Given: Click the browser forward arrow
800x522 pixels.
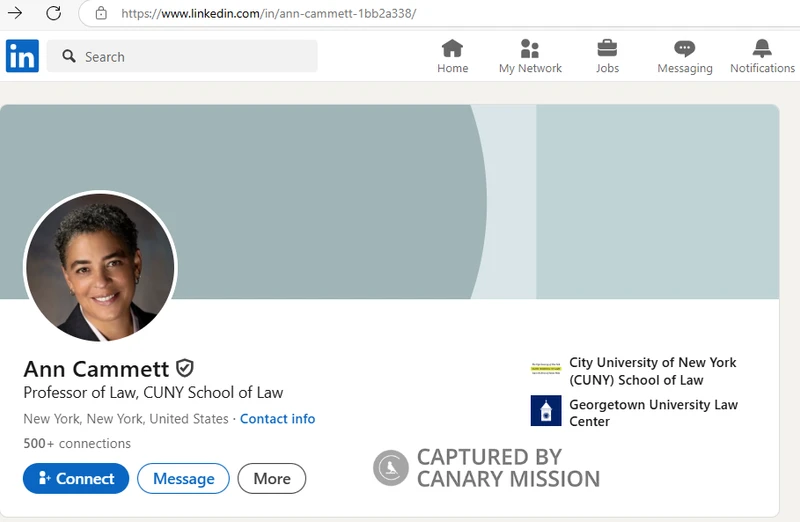Looking at the screenshot, I should pos(15,13).
